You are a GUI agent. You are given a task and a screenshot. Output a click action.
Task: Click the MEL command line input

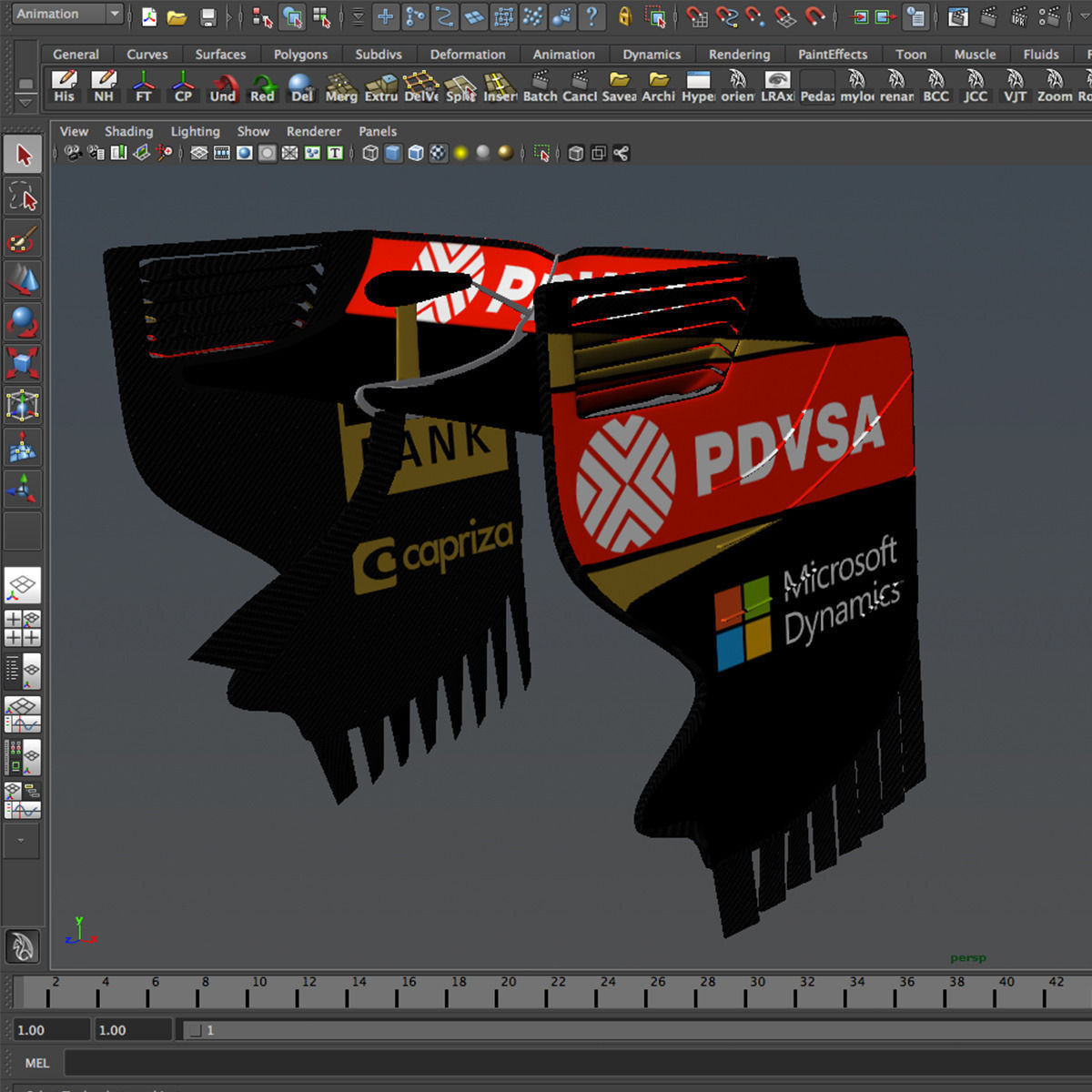click(577, 1063)
